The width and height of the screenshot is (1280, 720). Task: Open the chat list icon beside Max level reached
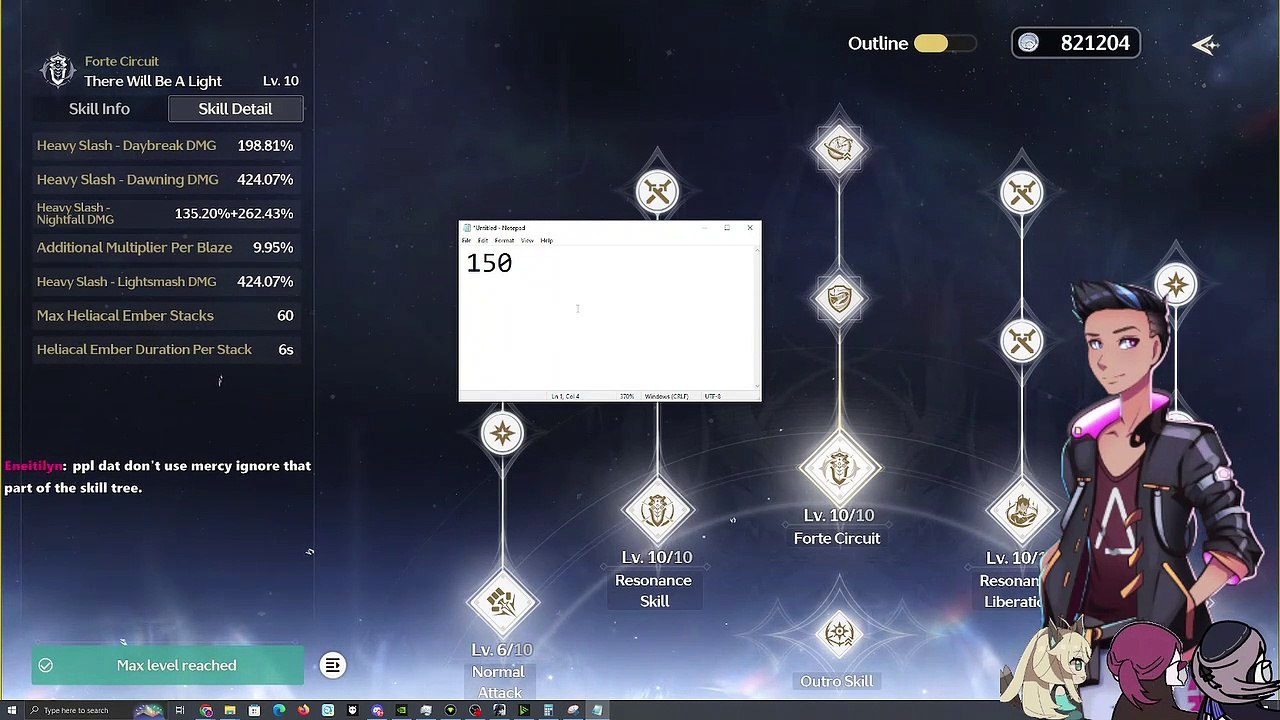click(x=333, y=665)
